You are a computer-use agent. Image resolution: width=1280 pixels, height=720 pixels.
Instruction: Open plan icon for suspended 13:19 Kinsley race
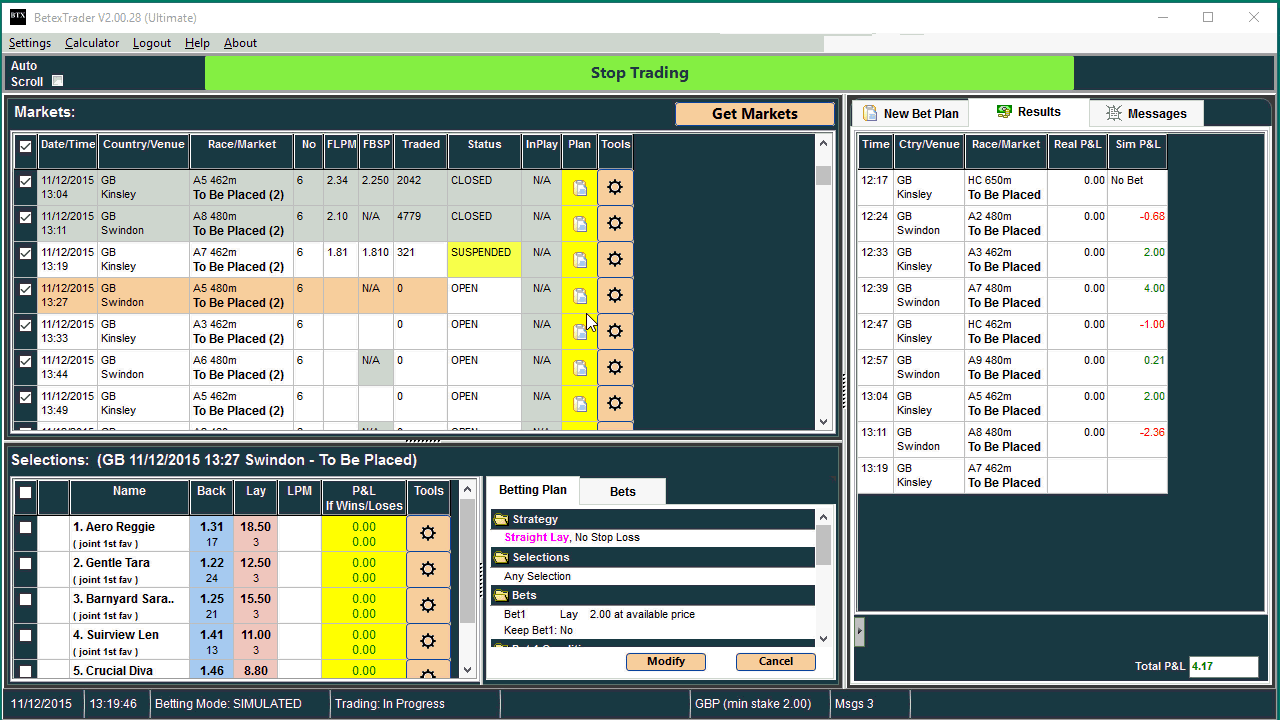580,260
